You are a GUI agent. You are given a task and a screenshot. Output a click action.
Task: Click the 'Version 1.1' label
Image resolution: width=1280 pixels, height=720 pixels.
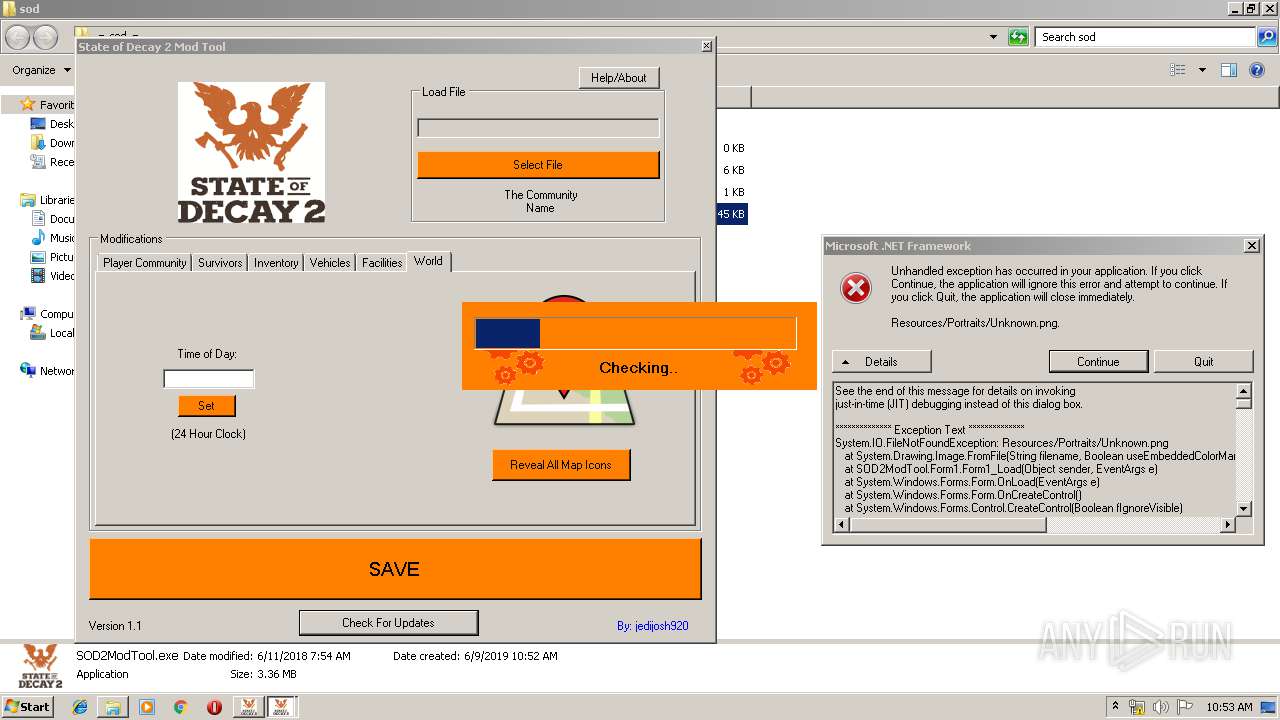[115, 626]
